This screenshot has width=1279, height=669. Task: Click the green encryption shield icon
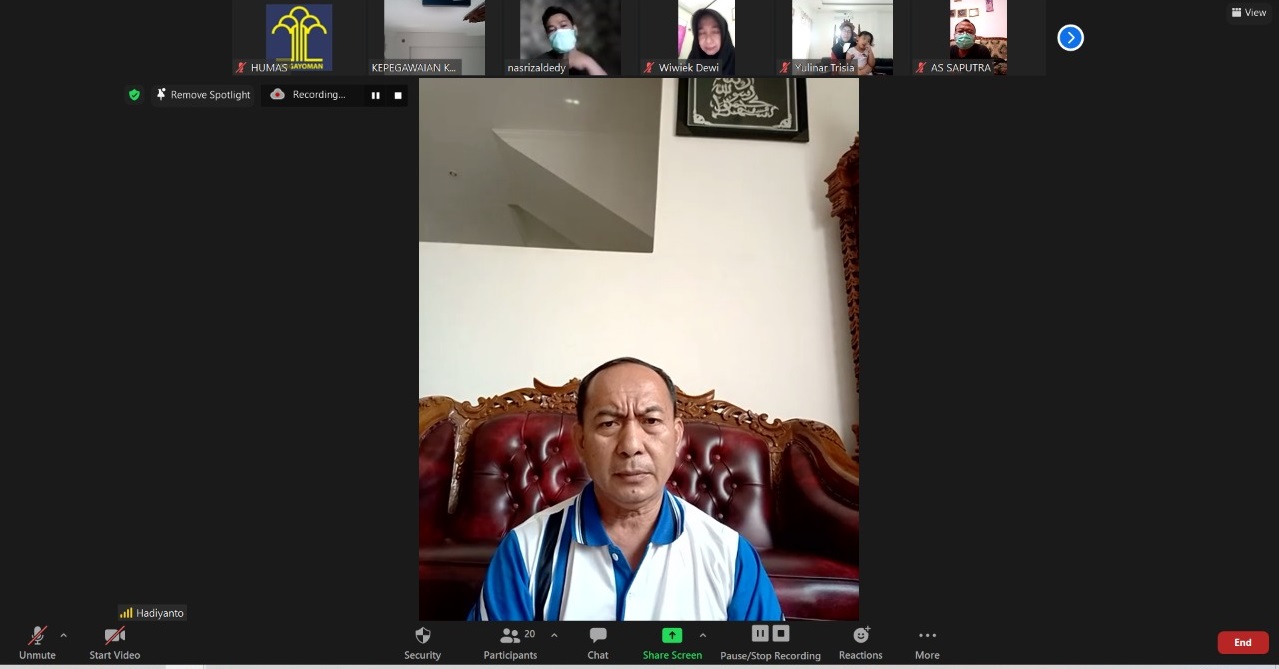(x=134, y=95)
